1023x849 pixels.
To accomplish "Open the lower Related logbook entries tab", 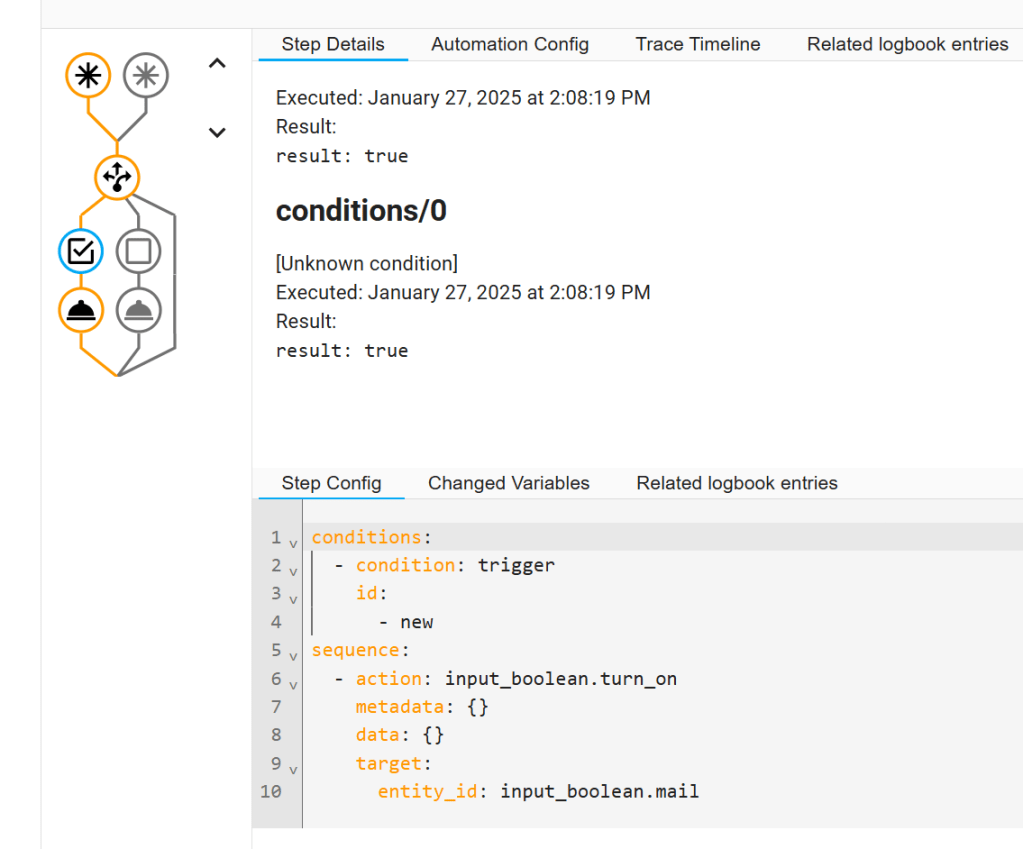I will click(x=737, y=483).
